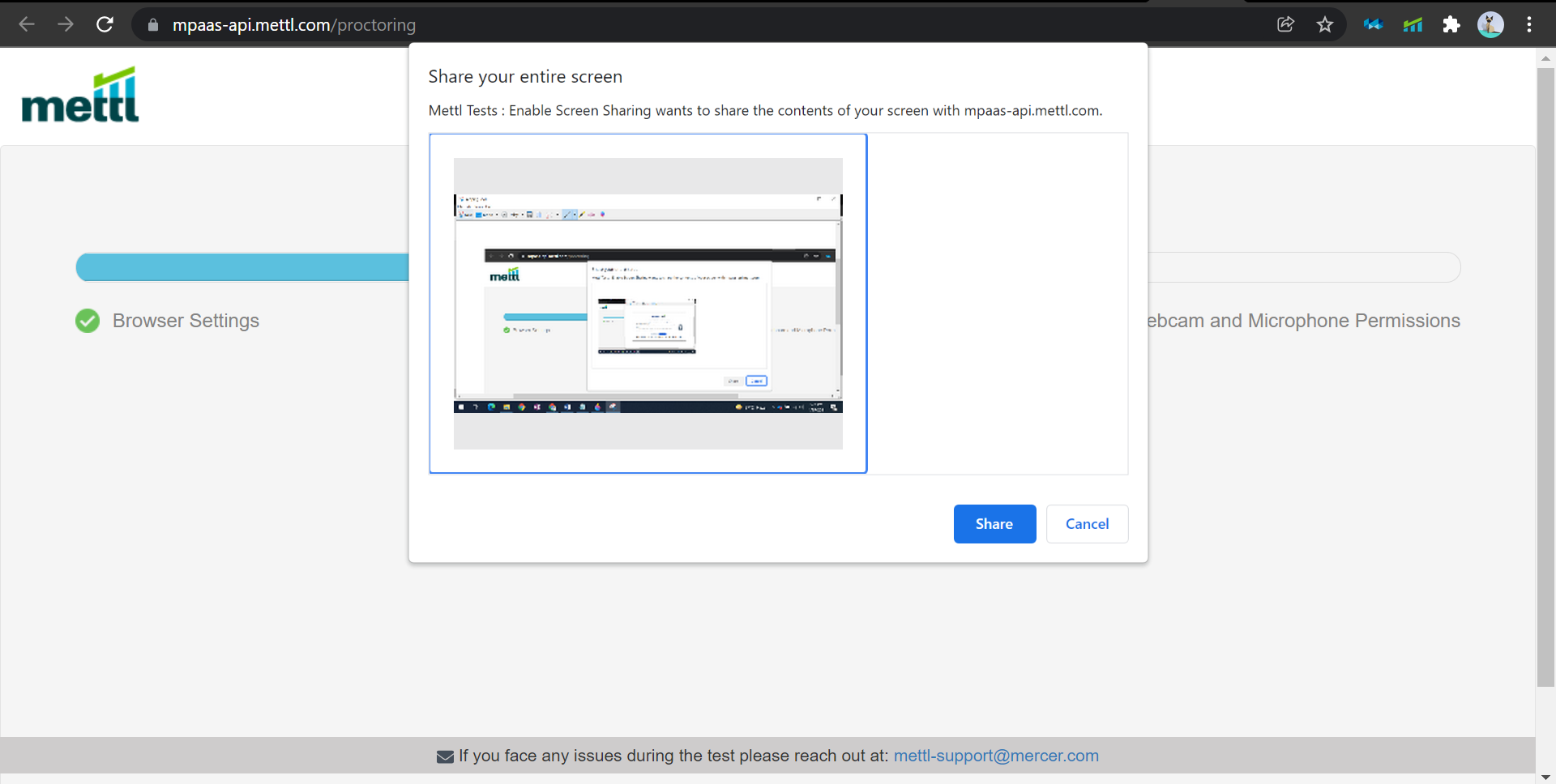Click the blue Share button
Screen dimensions: 1556x784
point(994,524)
